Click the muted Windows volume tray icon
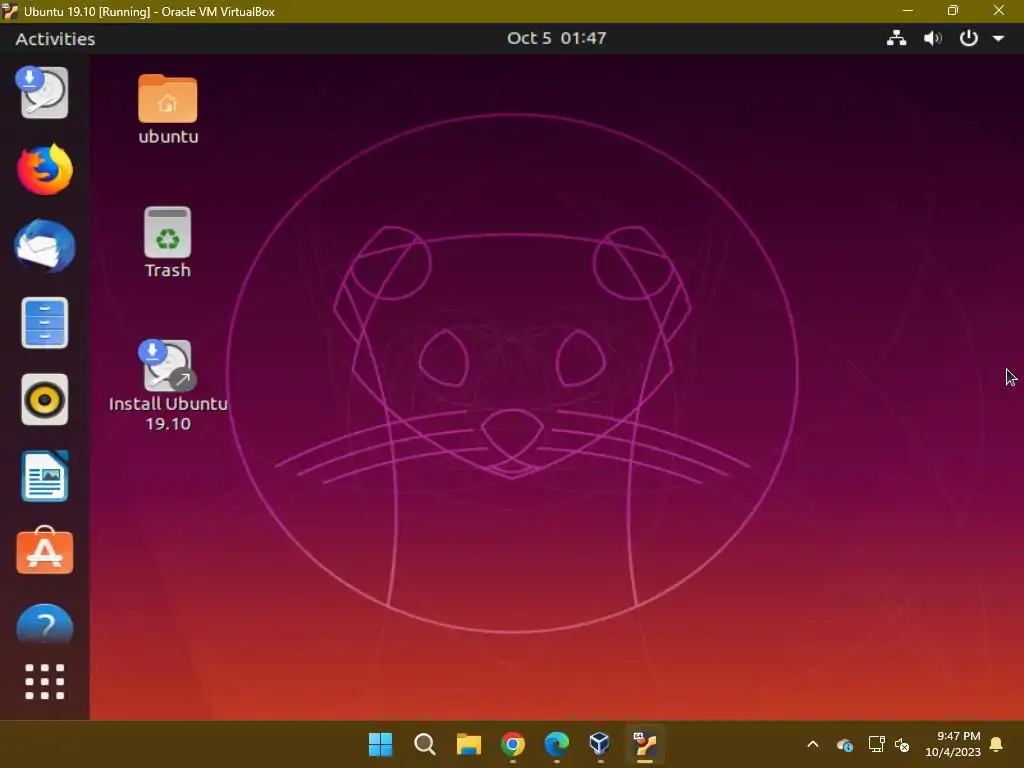Image resolution: width=1024 pixels, height=768 pixels. point(902,744)
